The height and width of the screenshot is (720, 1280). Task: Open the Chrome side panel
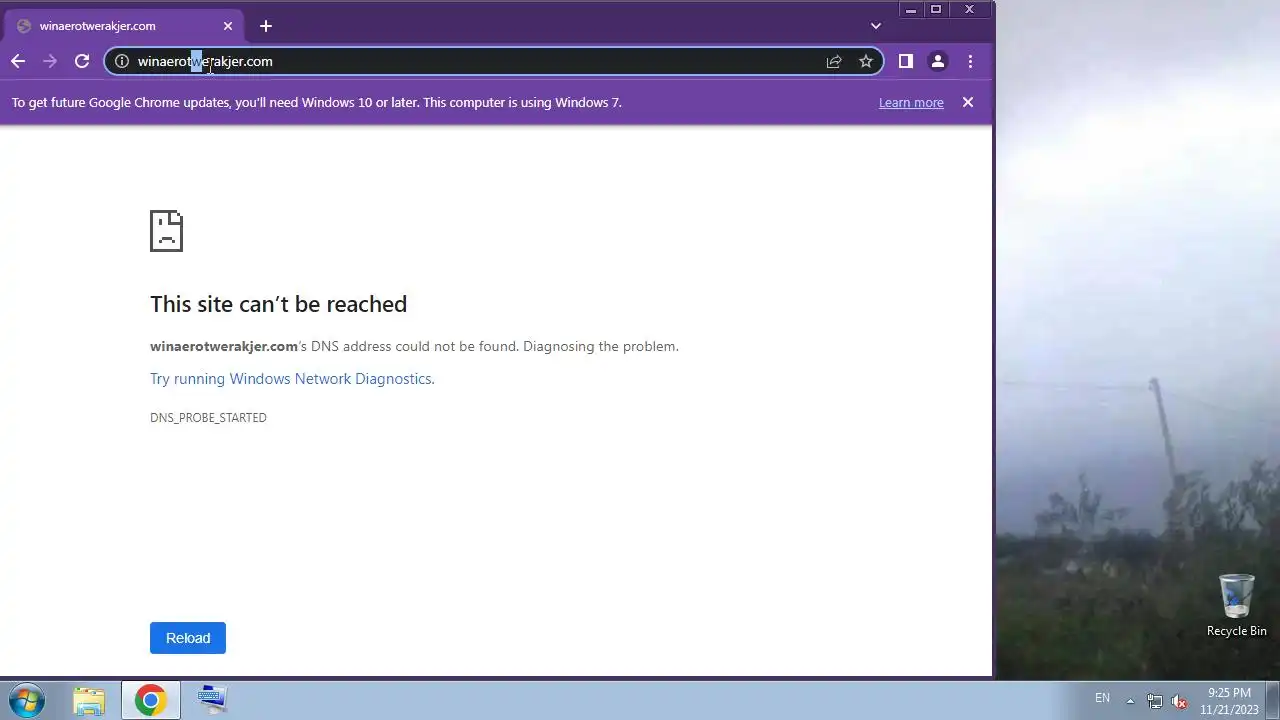(x=906, y=61)
